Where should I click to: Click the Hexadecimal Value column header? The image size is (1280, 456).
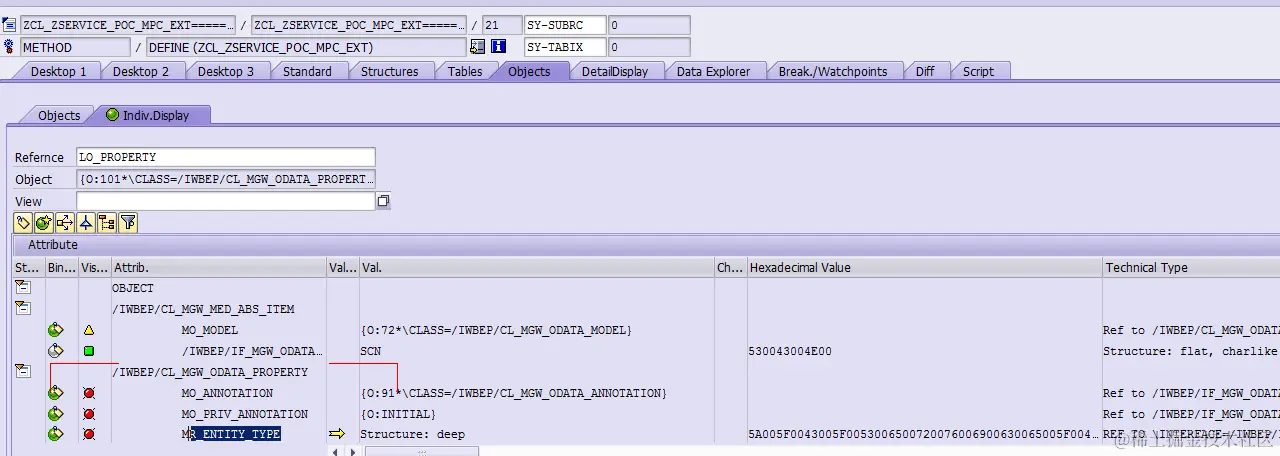pyautogui.click(x=924, y=267)
